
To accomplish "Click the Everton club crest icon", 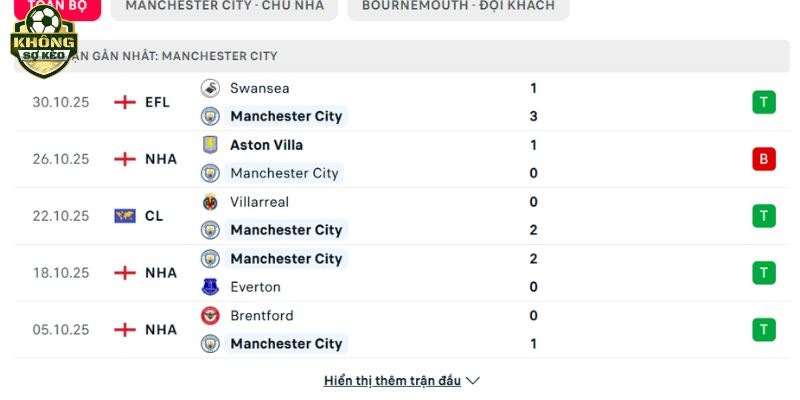I will pos(210,287).
